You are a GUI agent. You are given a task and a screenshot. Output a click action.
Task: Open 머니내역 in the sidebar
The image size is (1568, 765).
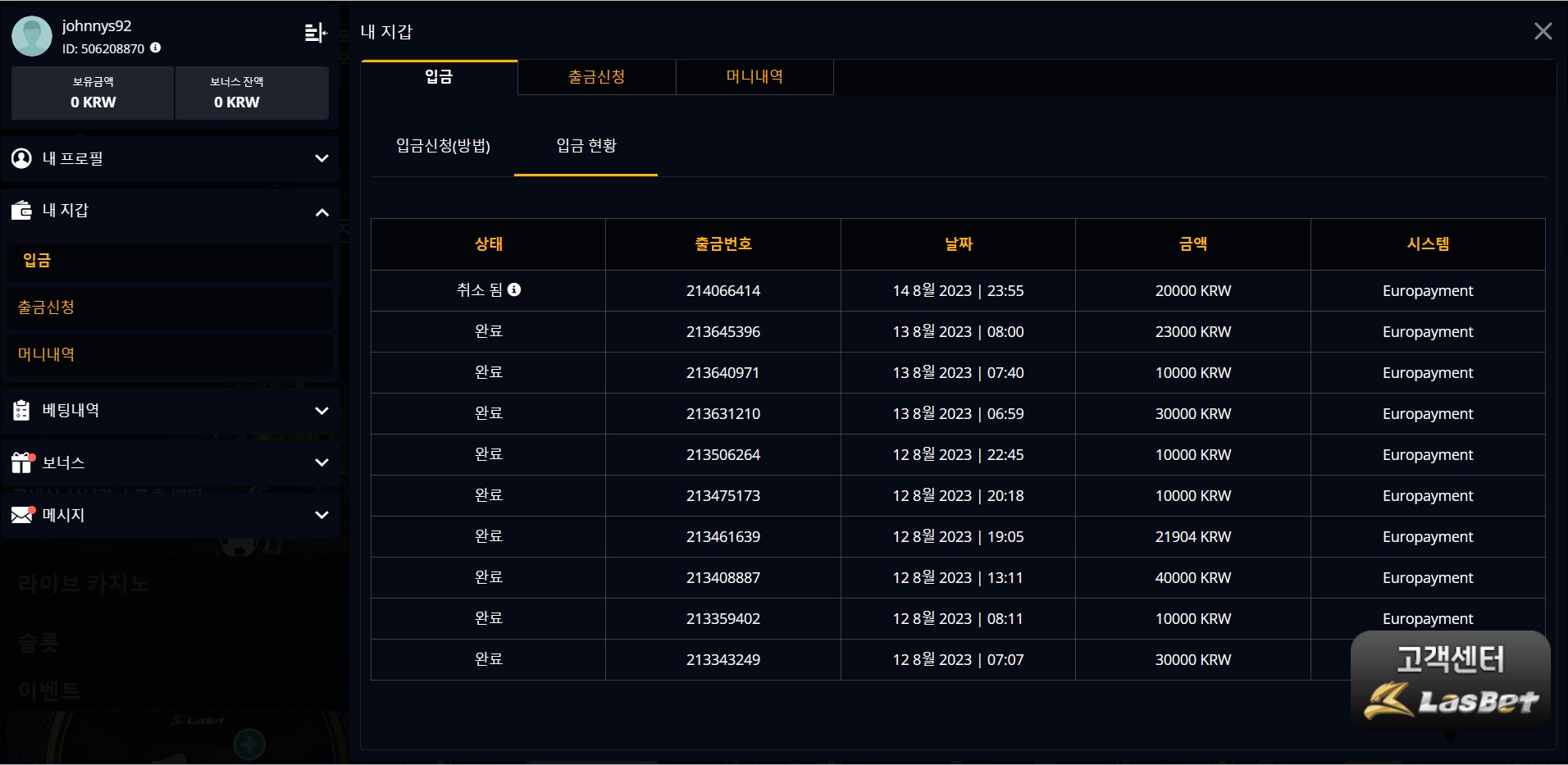point(47,354)
